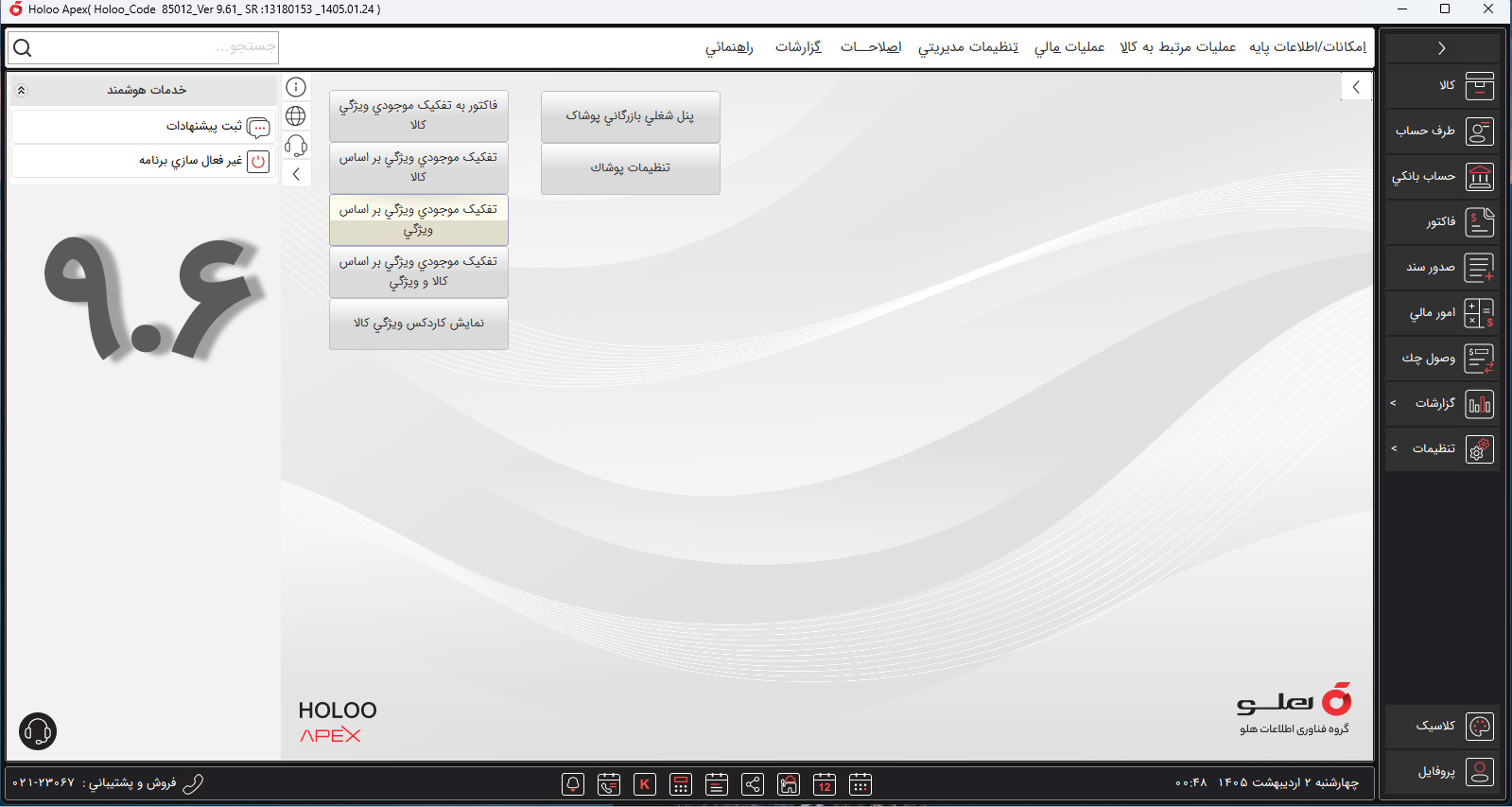Click the خدمات هوشمند panel header

pyautogui.click(x=143, y=90)
